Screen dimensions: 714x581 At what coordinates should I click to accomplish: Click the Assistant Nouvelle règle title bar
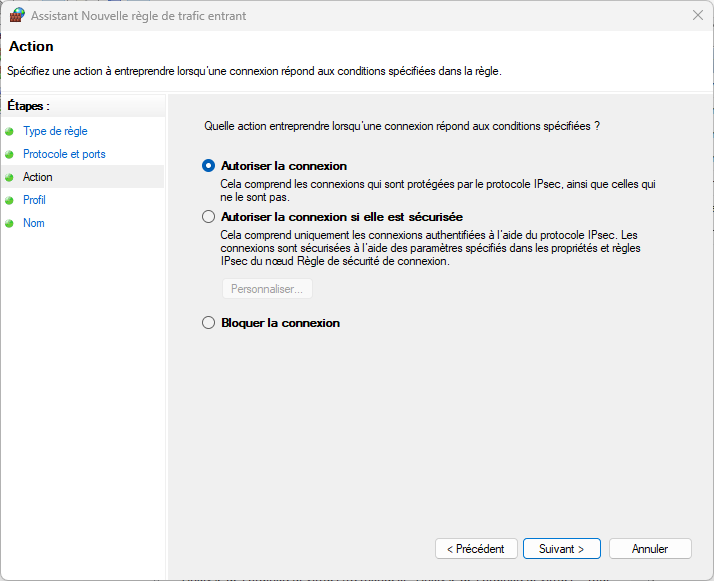(350, 16)
